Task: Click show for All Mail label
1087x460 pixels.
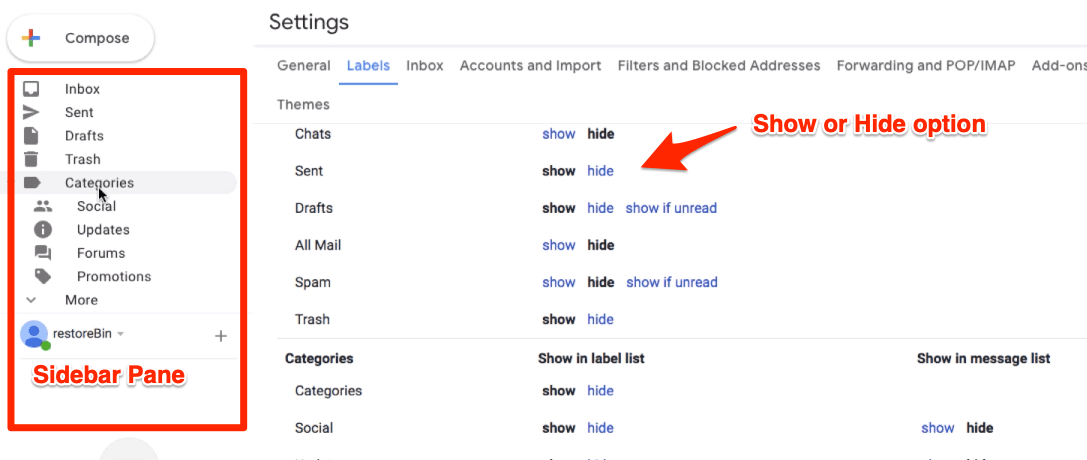Action: click(559, 245)
